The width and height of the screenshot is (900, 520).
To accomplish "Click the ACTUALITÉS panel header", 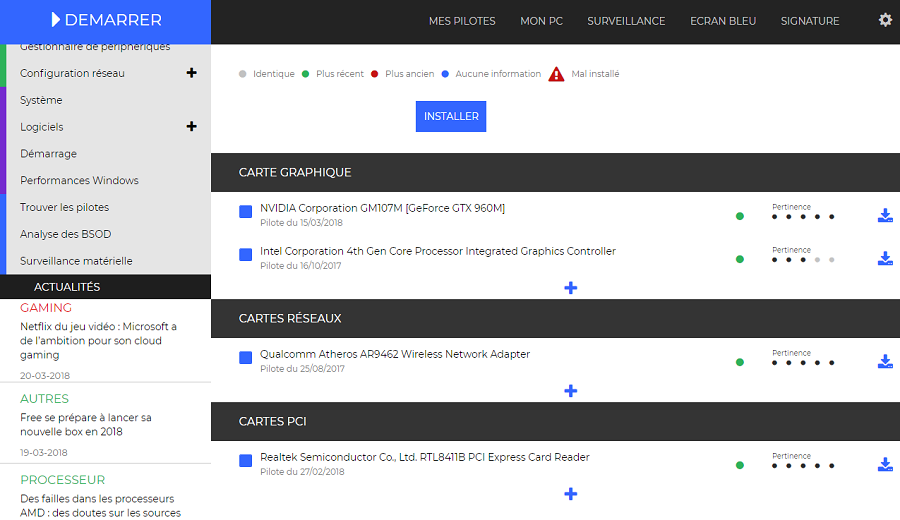I will pos(106,287).
